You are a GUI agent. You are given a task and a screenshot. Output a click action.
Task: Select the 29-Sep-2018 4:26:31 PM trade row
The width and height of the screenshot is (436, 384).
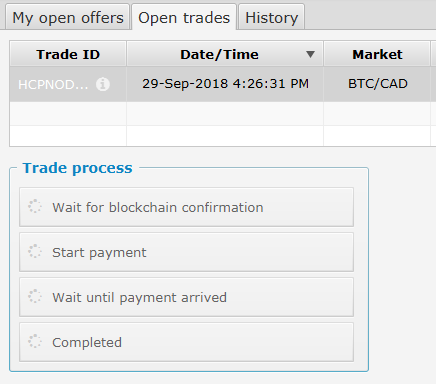(x=223, y=84)
